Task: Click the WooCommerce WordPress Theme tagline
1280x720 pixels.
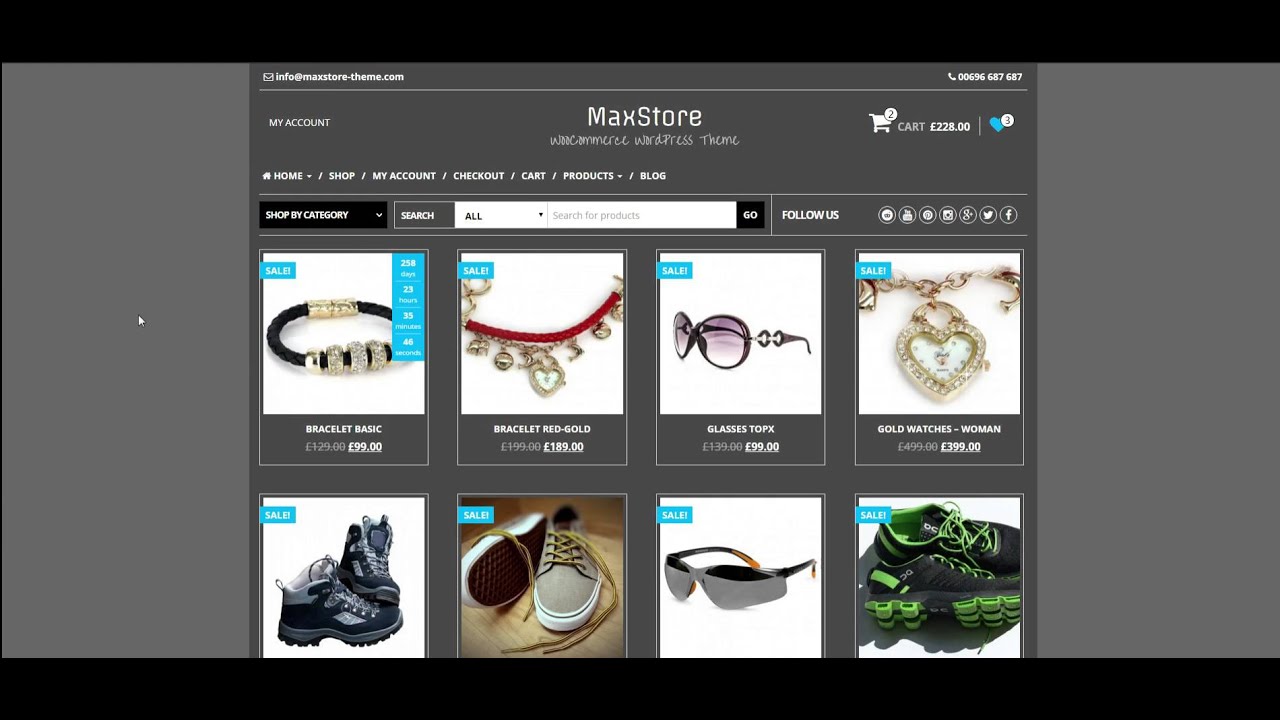Action: click(645, 140)
